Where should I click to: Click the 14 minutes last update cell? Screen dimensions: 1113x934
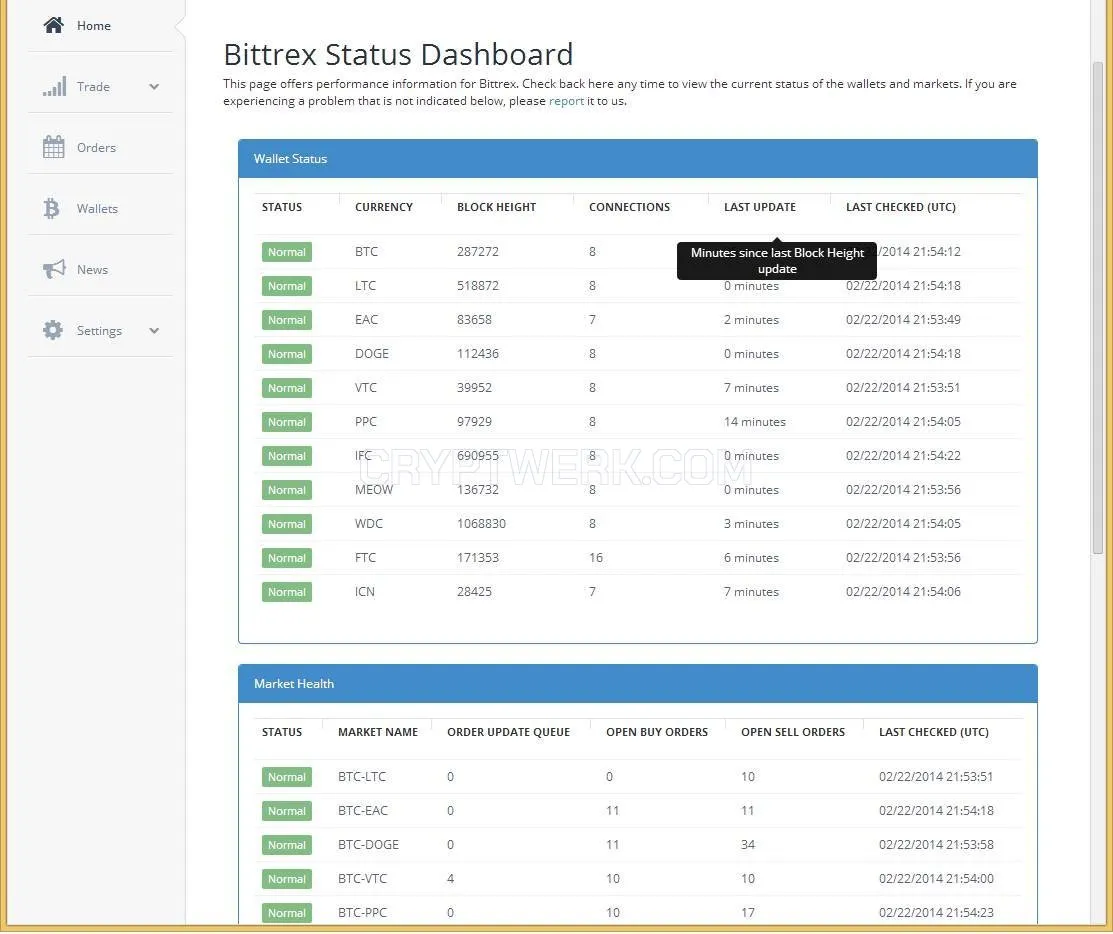point(755,422)
